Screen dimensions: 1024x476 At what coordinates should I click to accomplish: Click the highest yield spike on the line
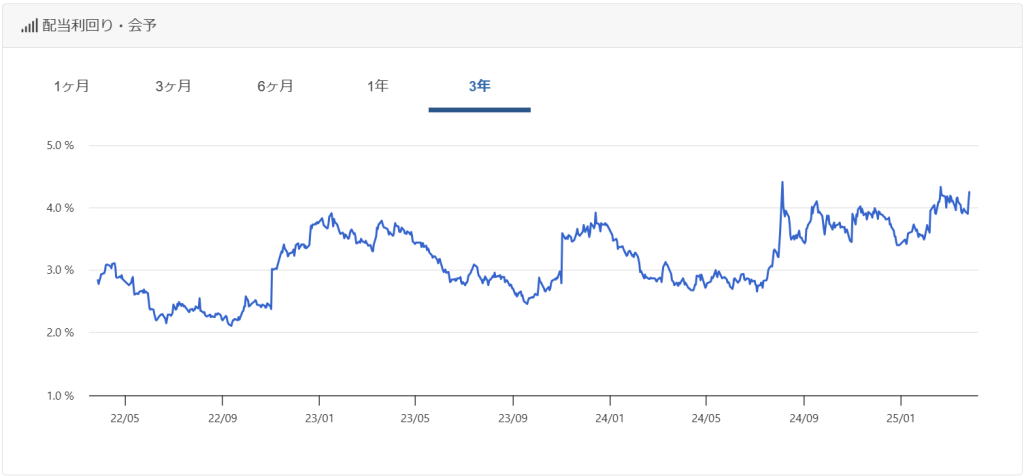(x=782, y=183)
